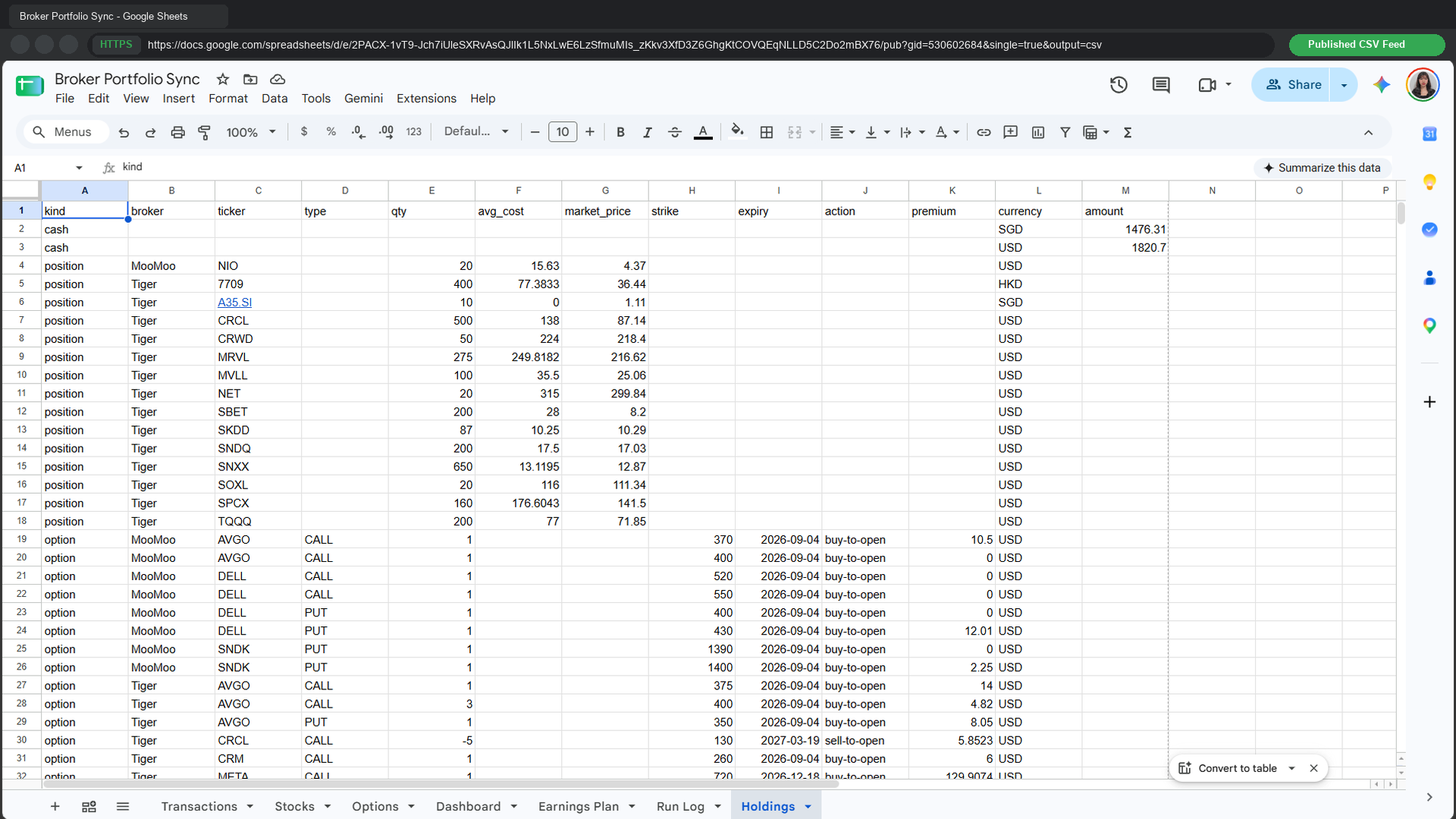Open the name box dropdown
Viewport: 1456px width, 819px height.
coord(79,168)
